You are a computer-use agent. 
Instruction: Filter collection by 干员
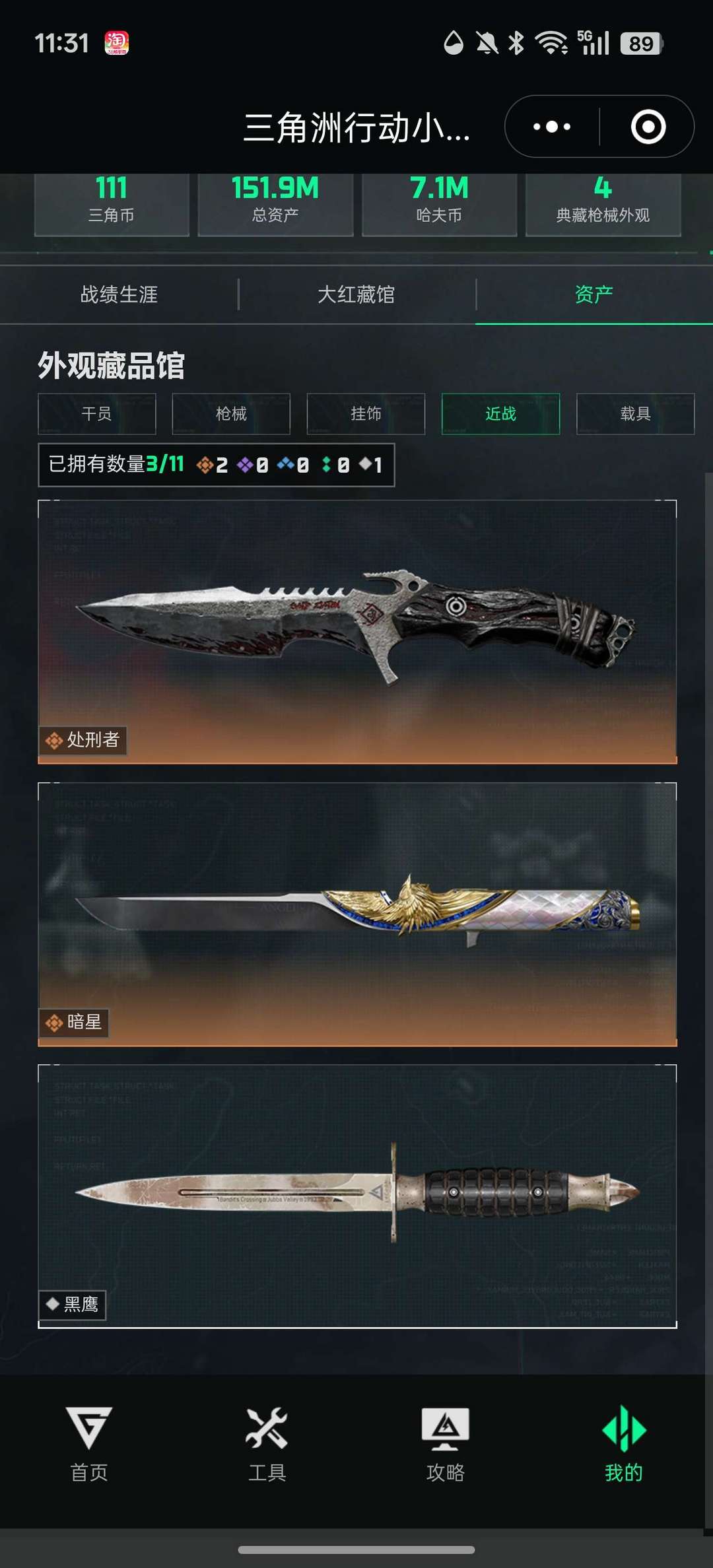[x=97, y=414]
